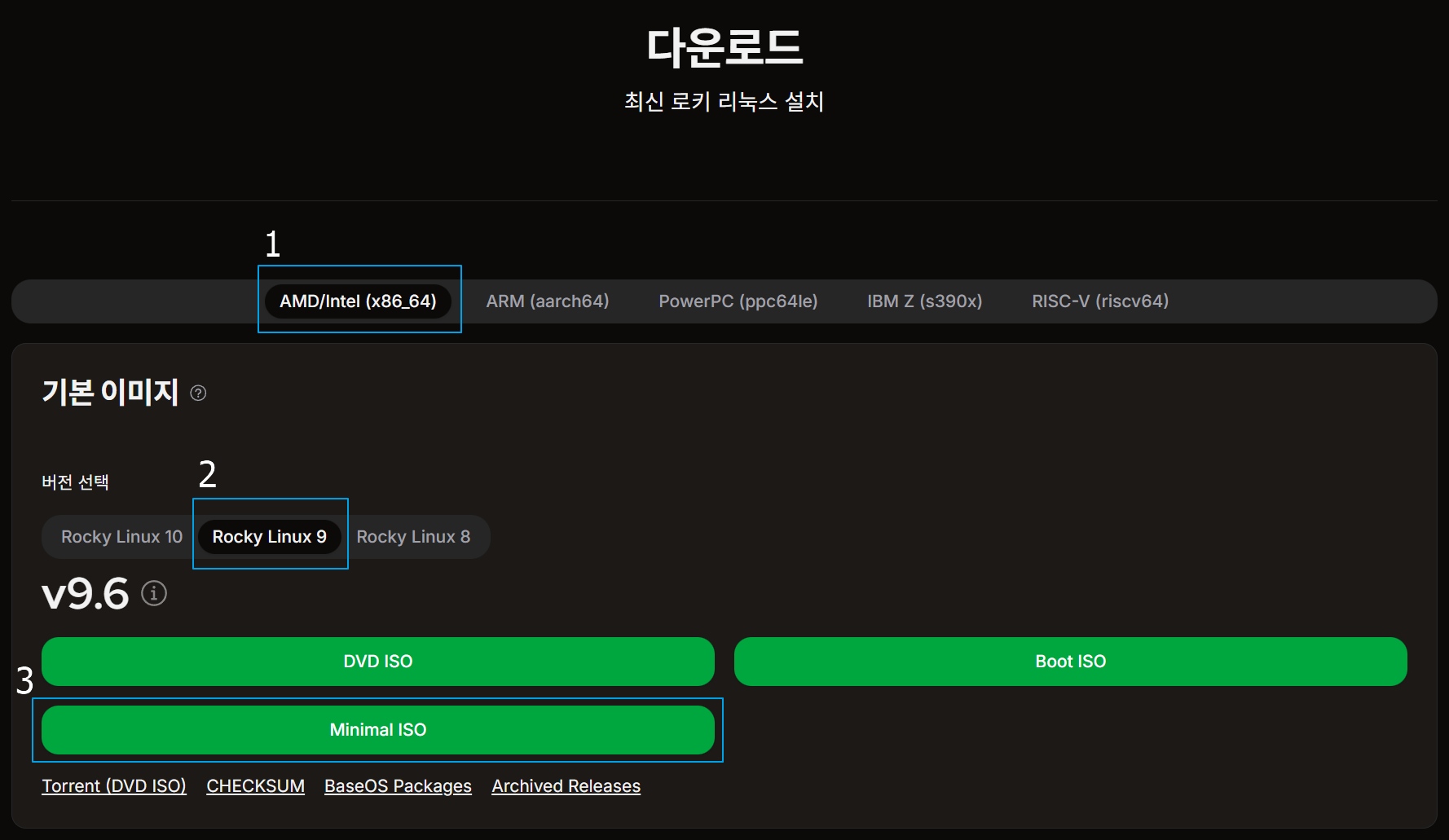This screenshot has height=840, width=1449.
Task: Open the help icon beside 기본 이미지
Action: [x=198, y=394]
